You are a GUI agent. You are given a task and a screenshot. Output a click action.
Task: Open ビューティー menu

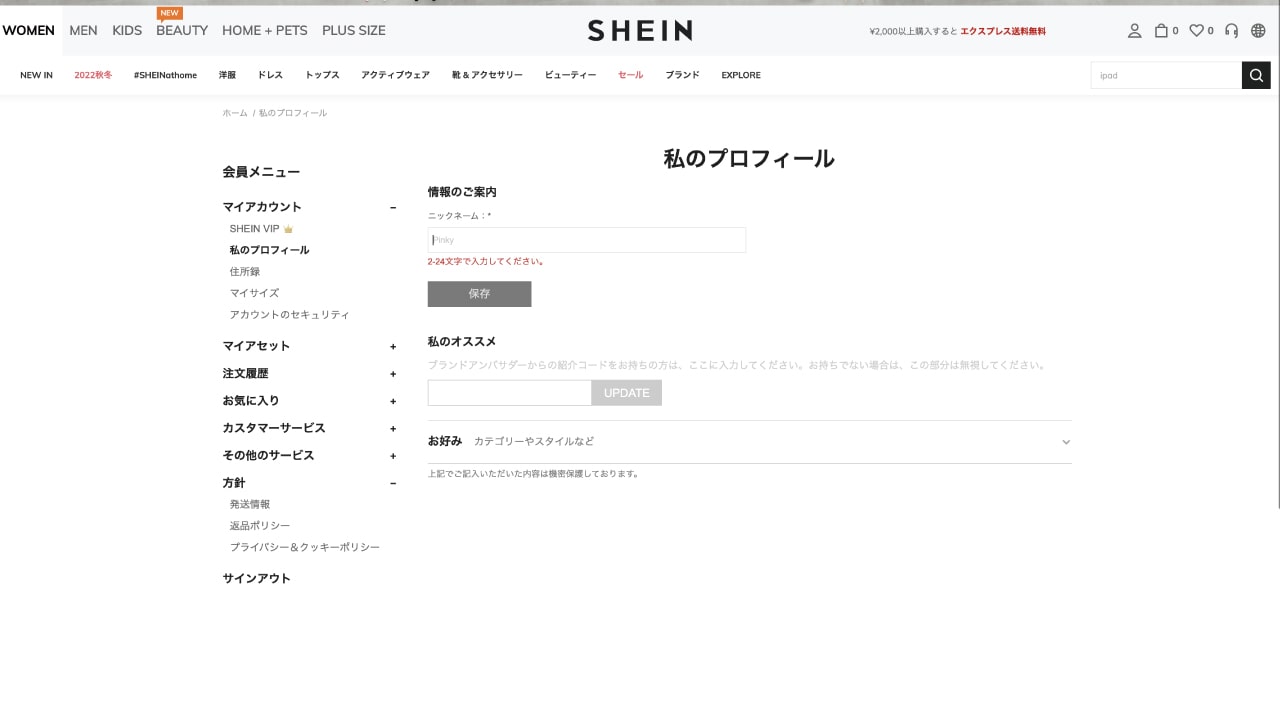point(570,75)
